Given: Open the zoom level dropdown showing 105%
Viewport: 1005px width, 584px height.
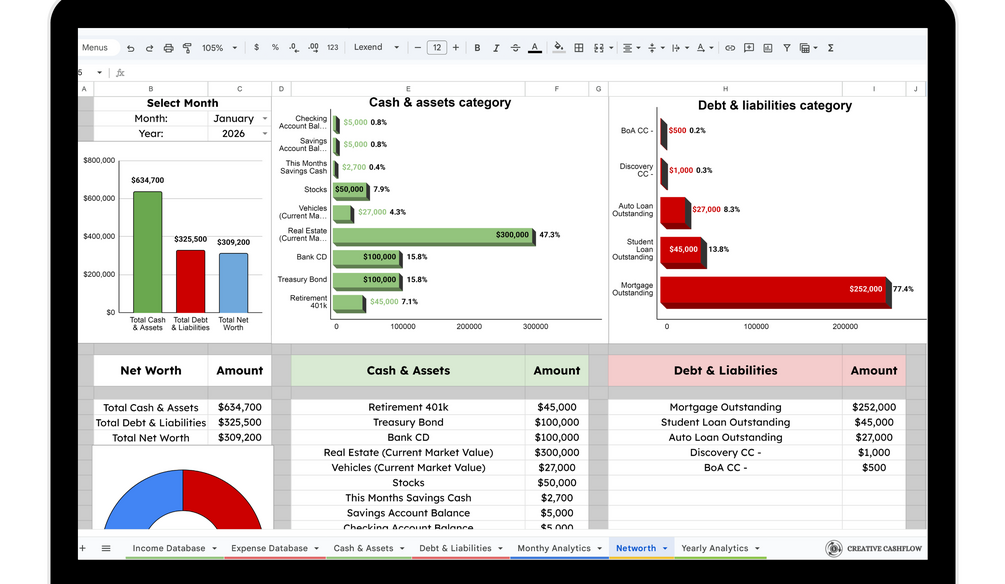Looking at the screenshot, I should coord(219,48).
